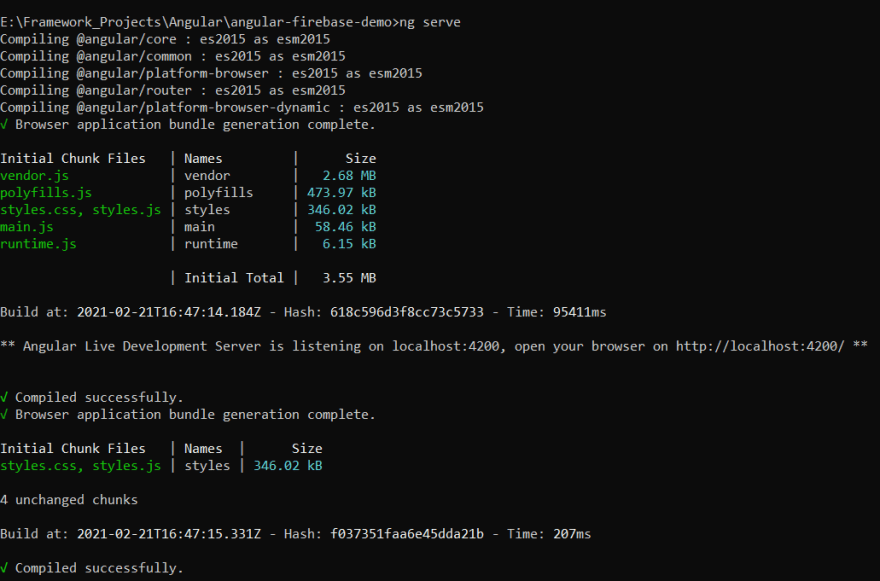Viewport: 880px width, 581px height.
Task: Click the 207ms build time
Action: click(x=572, y=534)
